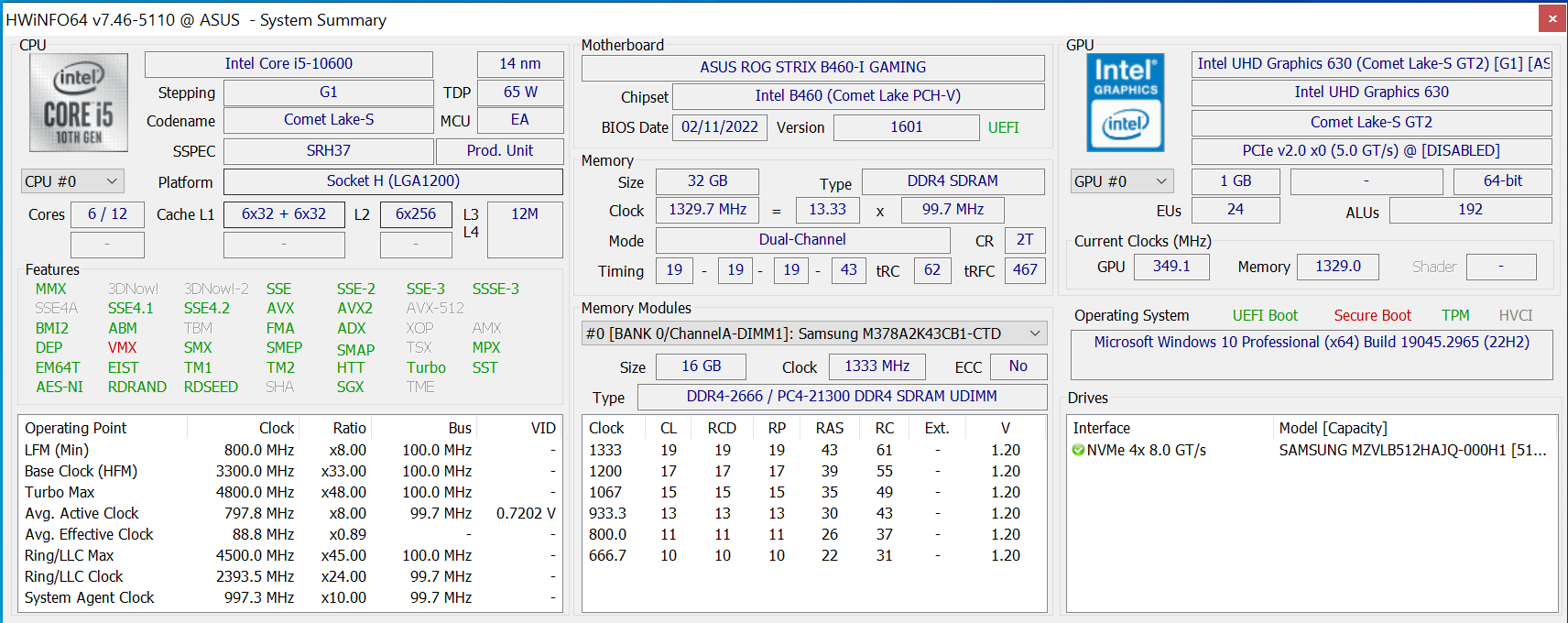1568x623 pixels.
Task: Click the tRFC 467 timing value
Action: (x=1025, y=270)
